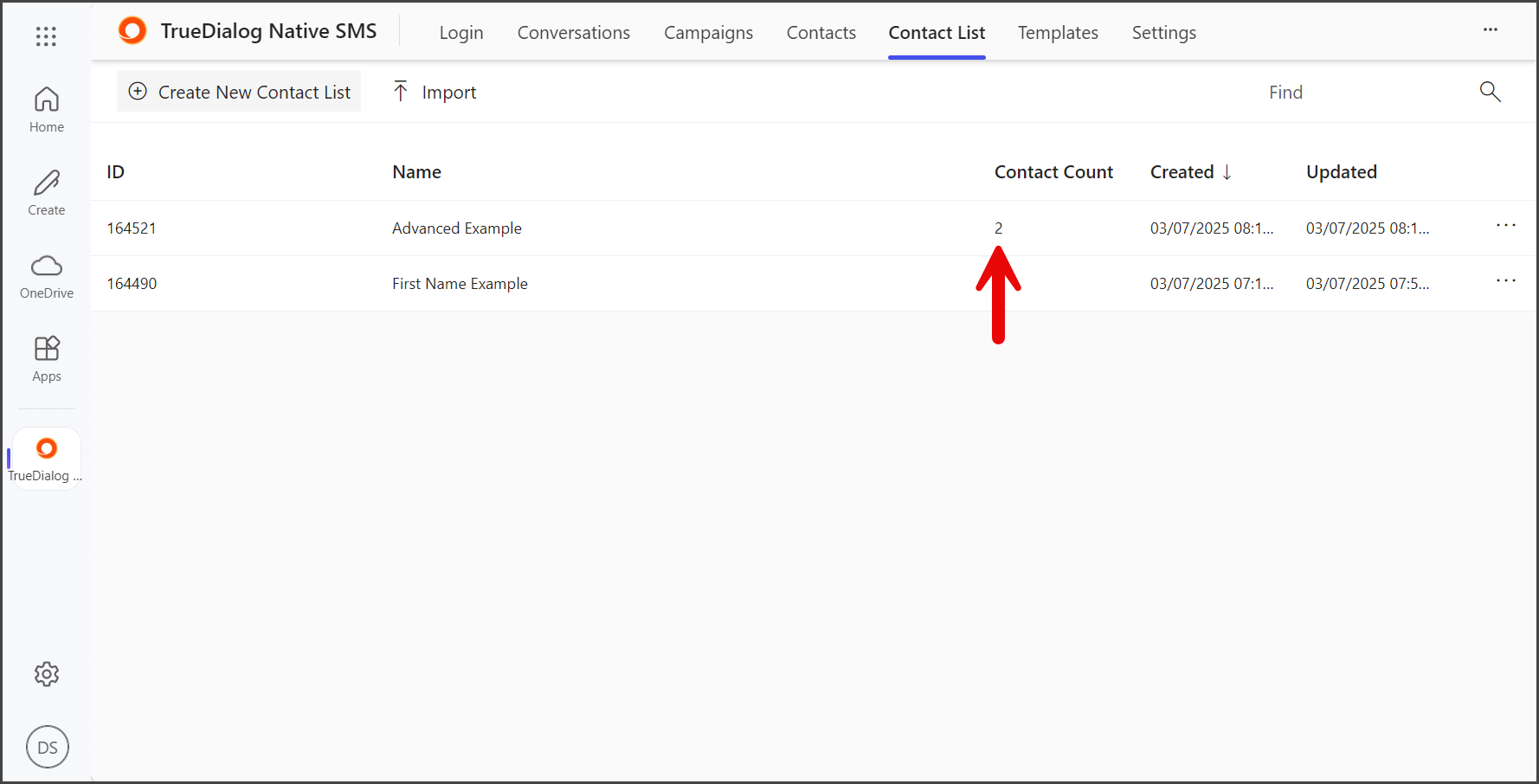This screenshot has width=1539, height=784.
Task: Select the TrueDialog app in sidebar
Action: point(47,459)
